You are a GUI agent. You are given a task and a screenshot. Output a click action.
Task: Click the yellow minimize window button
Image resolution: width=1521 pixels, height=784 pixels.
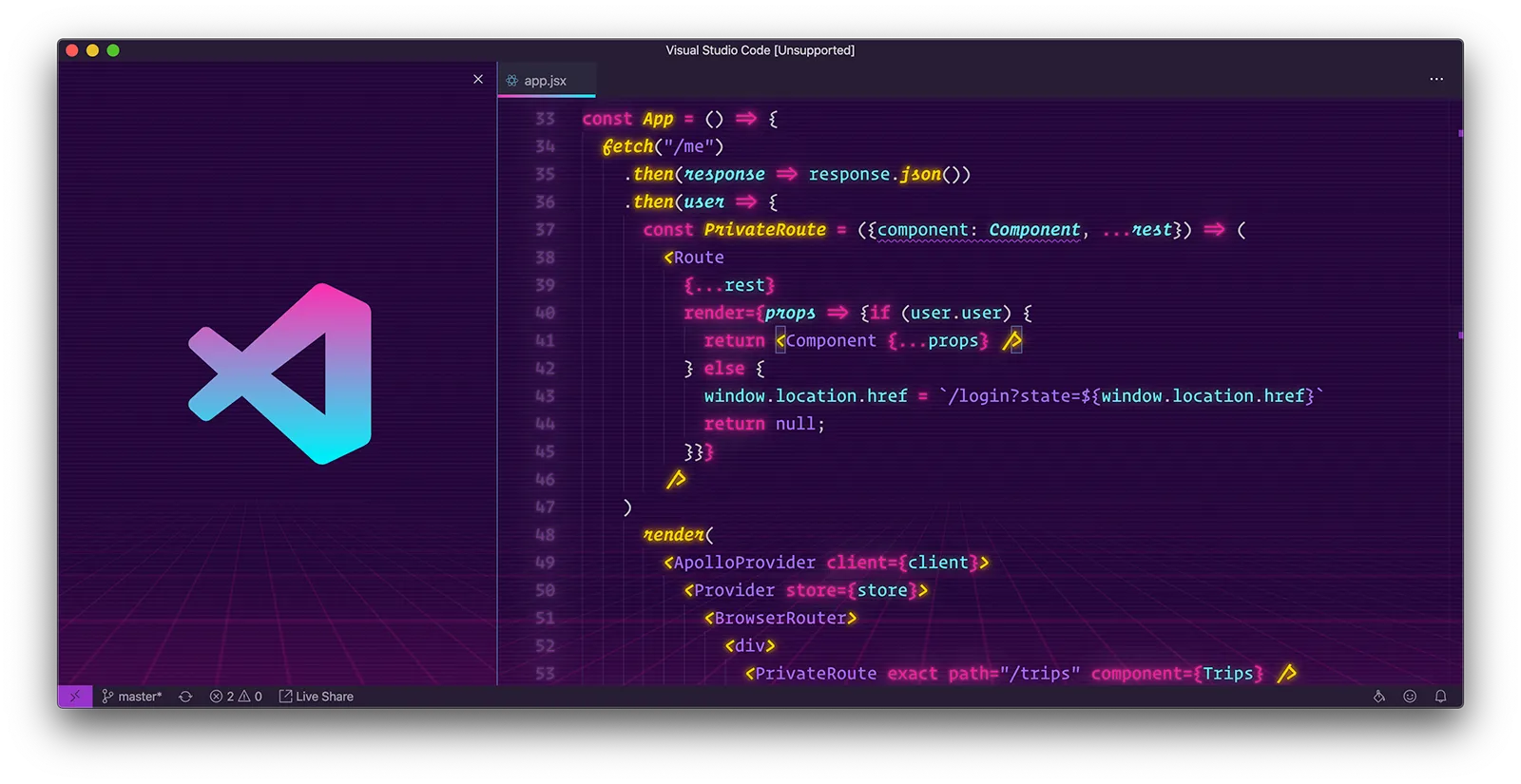click(x=92, y=50)
